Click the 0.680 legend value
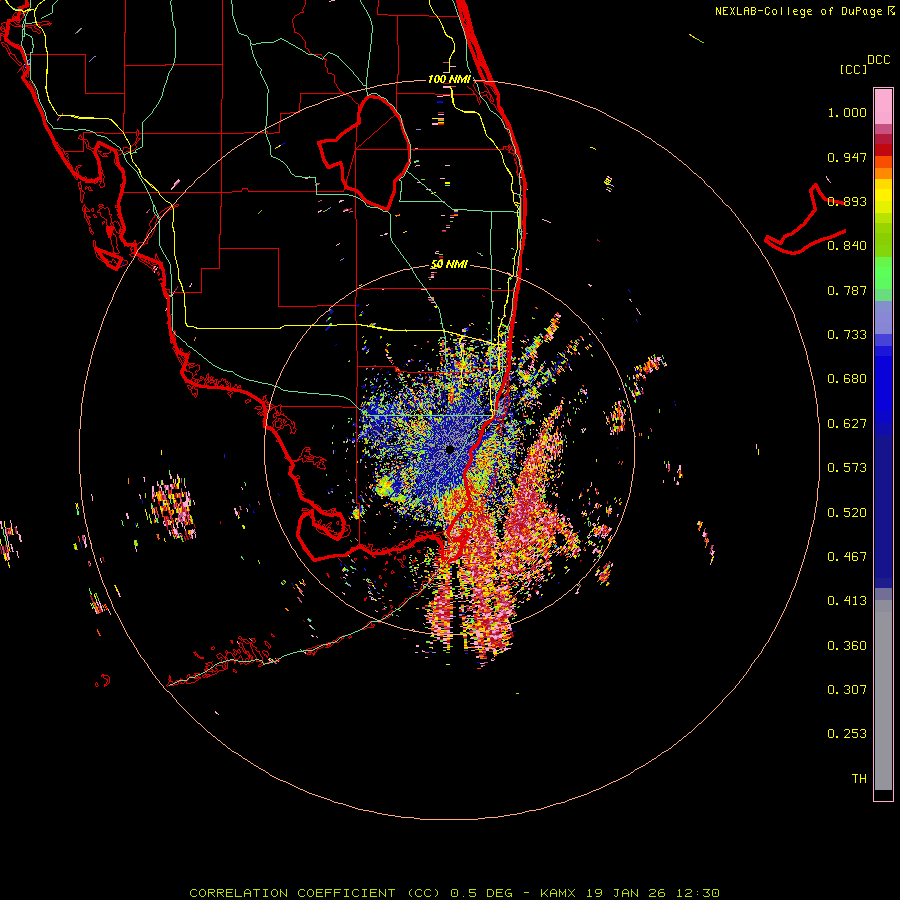Screen dimensions: 900x900 point(847,379)
